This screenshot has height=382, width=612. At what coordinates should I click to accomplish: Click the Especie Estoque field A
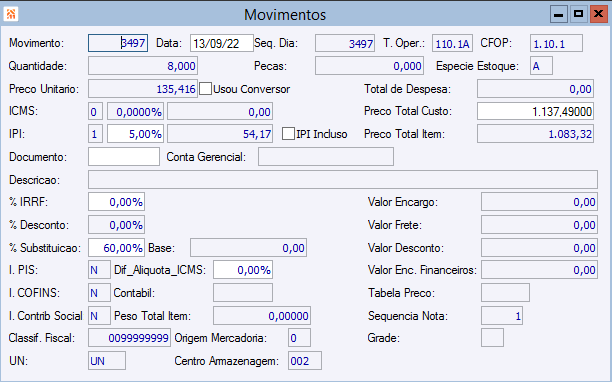click(x=541, y=66)
